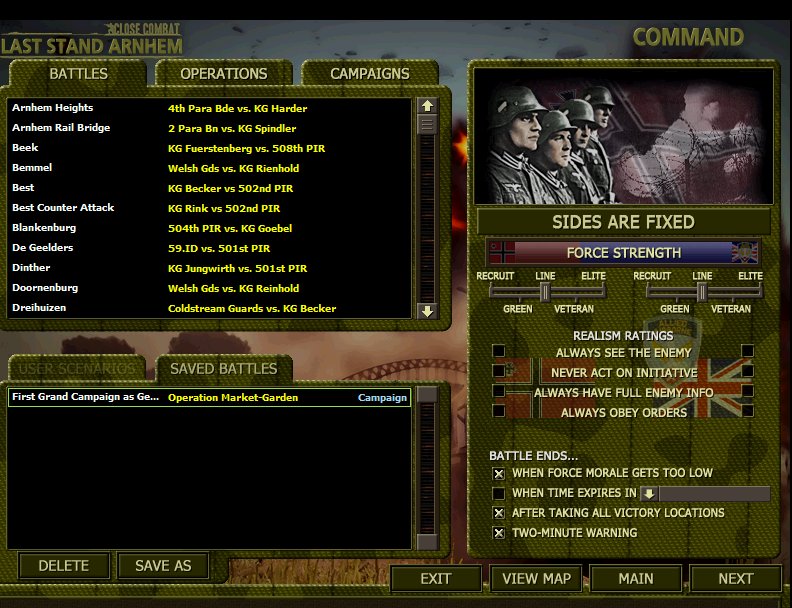This screenshot has height=608, width=792.
Task: Click 4th Para Bde vs. KG Harder text
Action: pyautogui.click(x=237, y=109)
